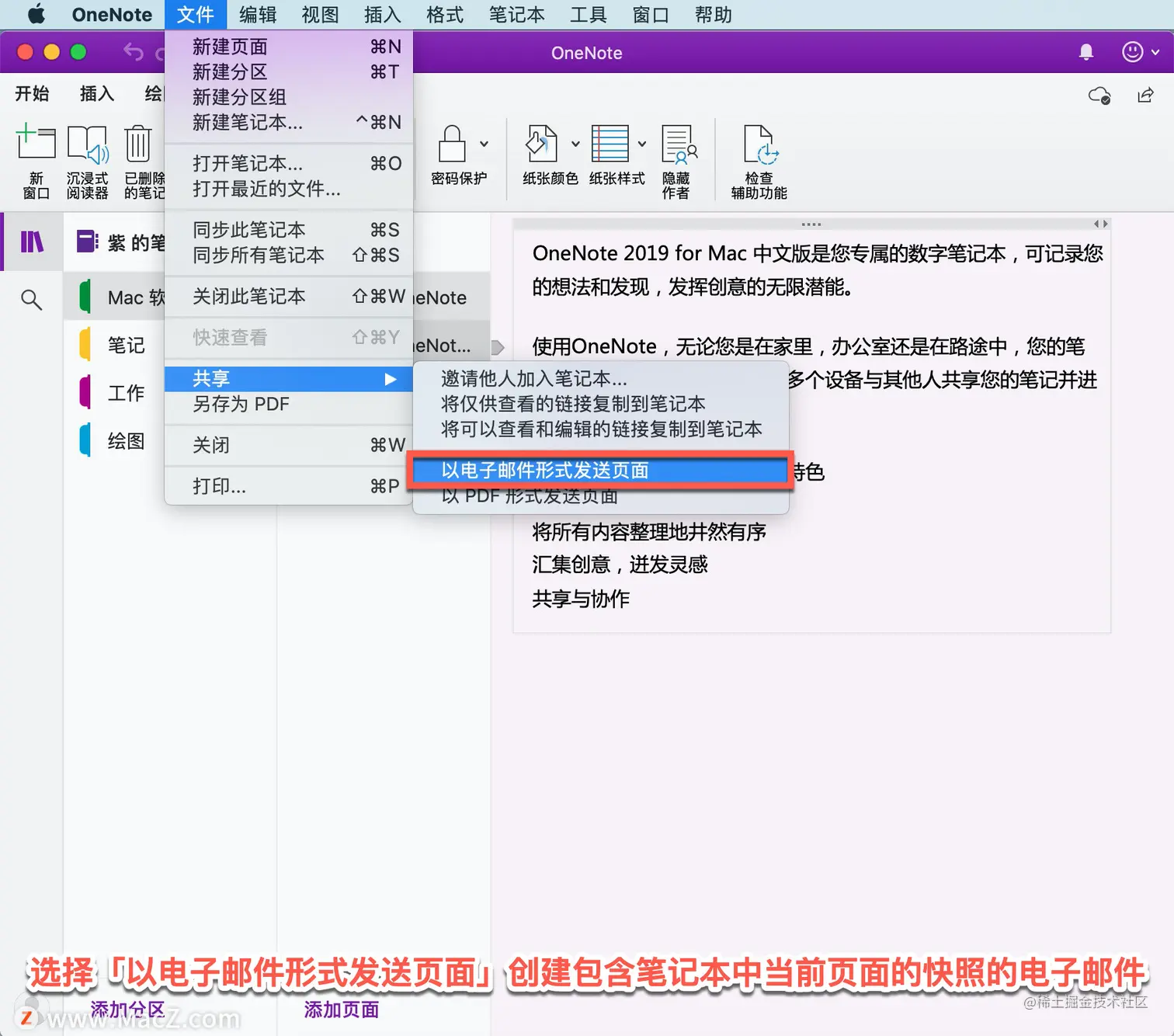This screenshot has height=1036, width=1174.
Task: Click the note container dotted handle
Action: 811,224
